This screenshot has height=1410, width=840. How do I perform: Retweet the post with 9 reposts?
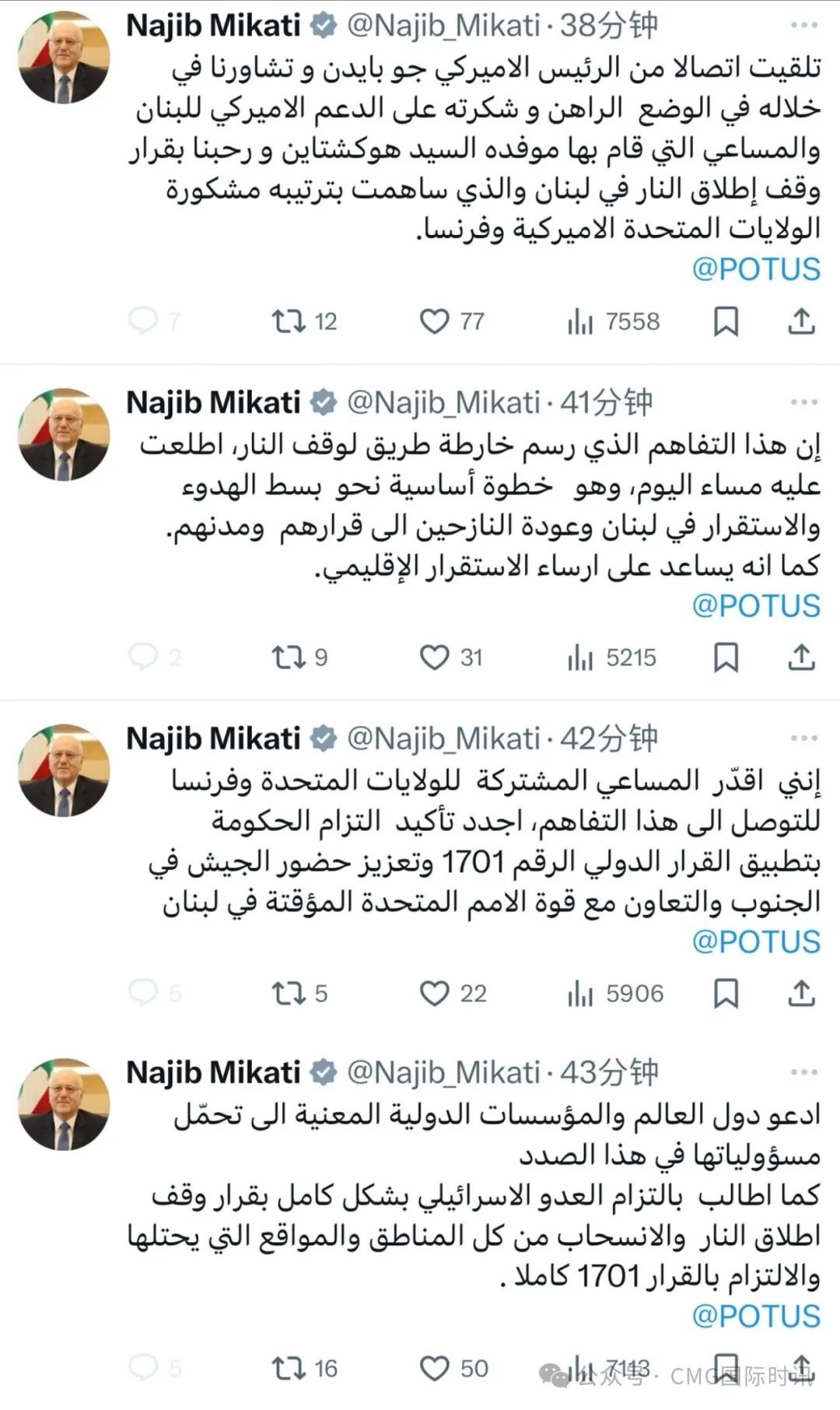(x=288, y=658)
